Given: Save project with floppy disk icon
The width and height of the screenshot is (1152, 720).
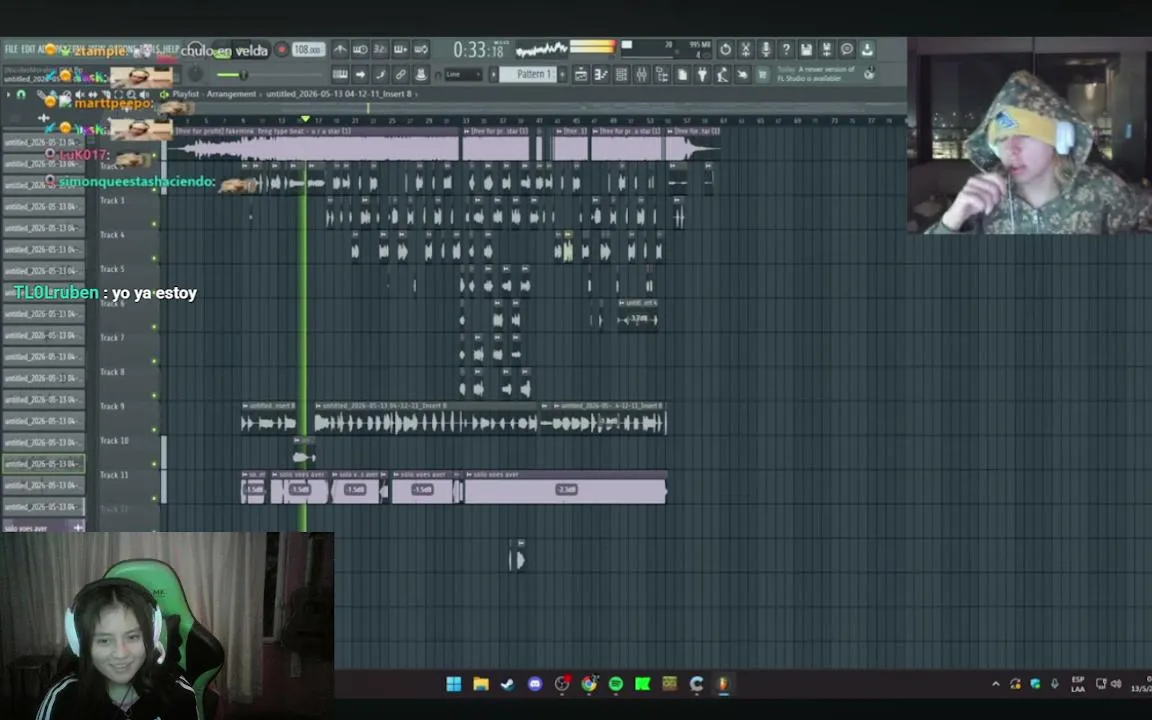Looking at the screenshot, I should point(806,49).
